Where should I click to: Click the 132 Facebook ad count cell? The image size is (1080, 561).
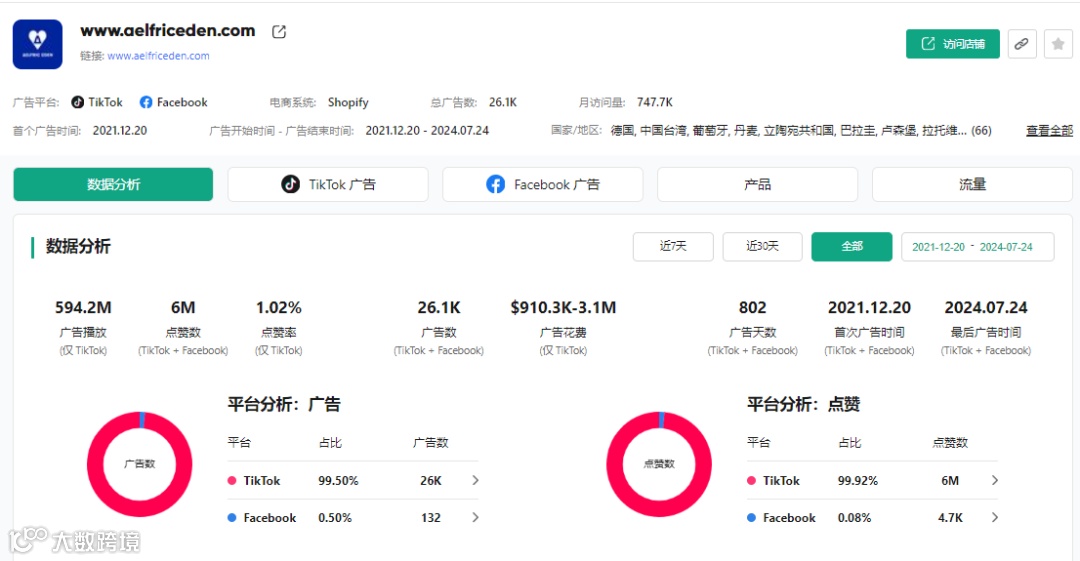[431, 518]
